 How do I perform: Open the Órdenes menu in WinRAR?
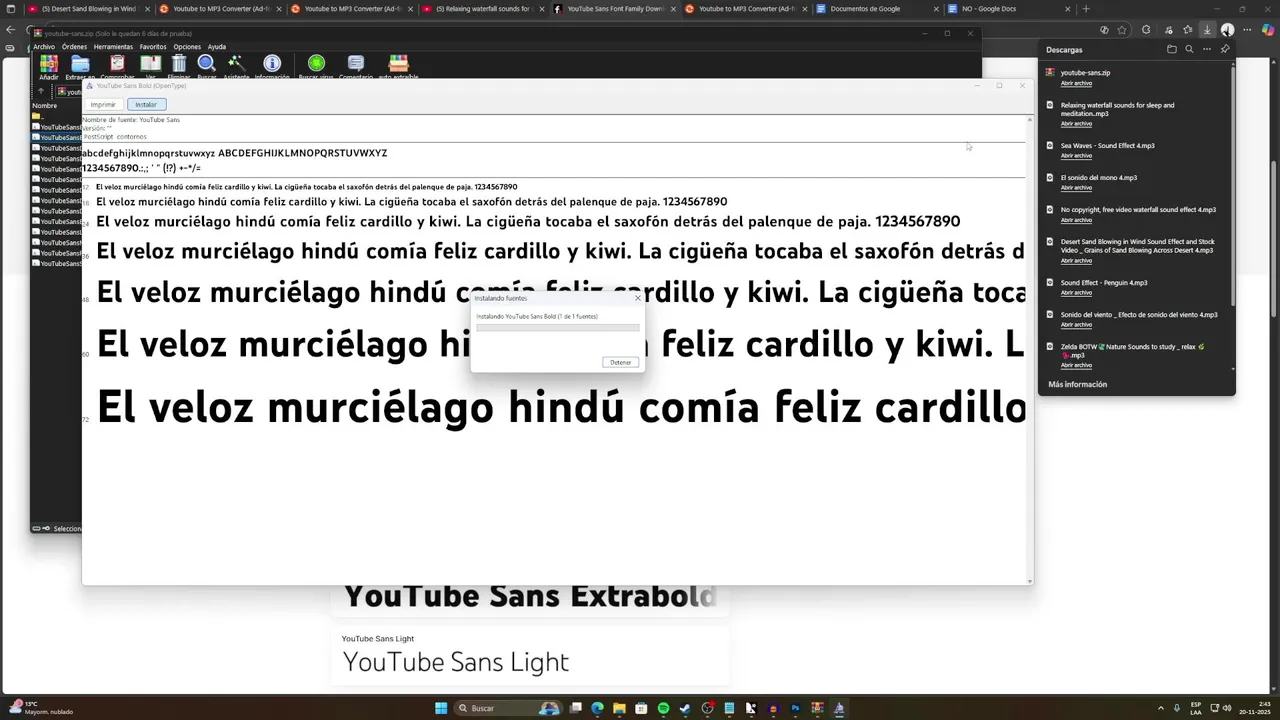[74, 47]
